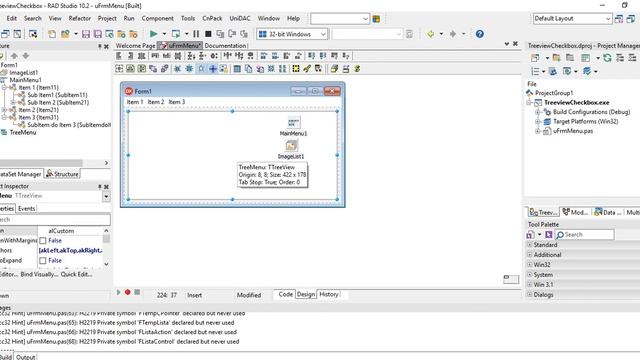Click the New Items icon in toolbar
This screenshot has width=640, height=360.
tap(52, 34)
